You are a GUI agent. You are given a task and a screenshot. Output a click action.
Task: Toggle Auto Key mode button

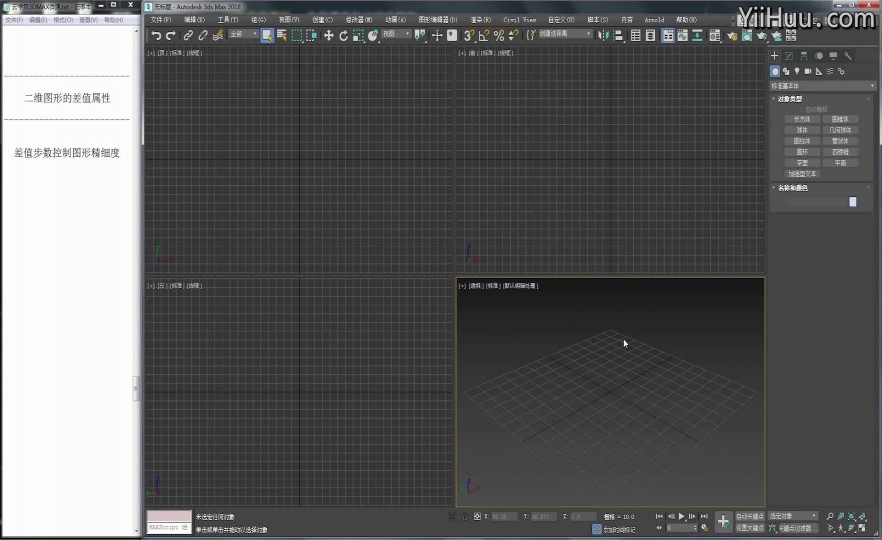tap(750, 516)
